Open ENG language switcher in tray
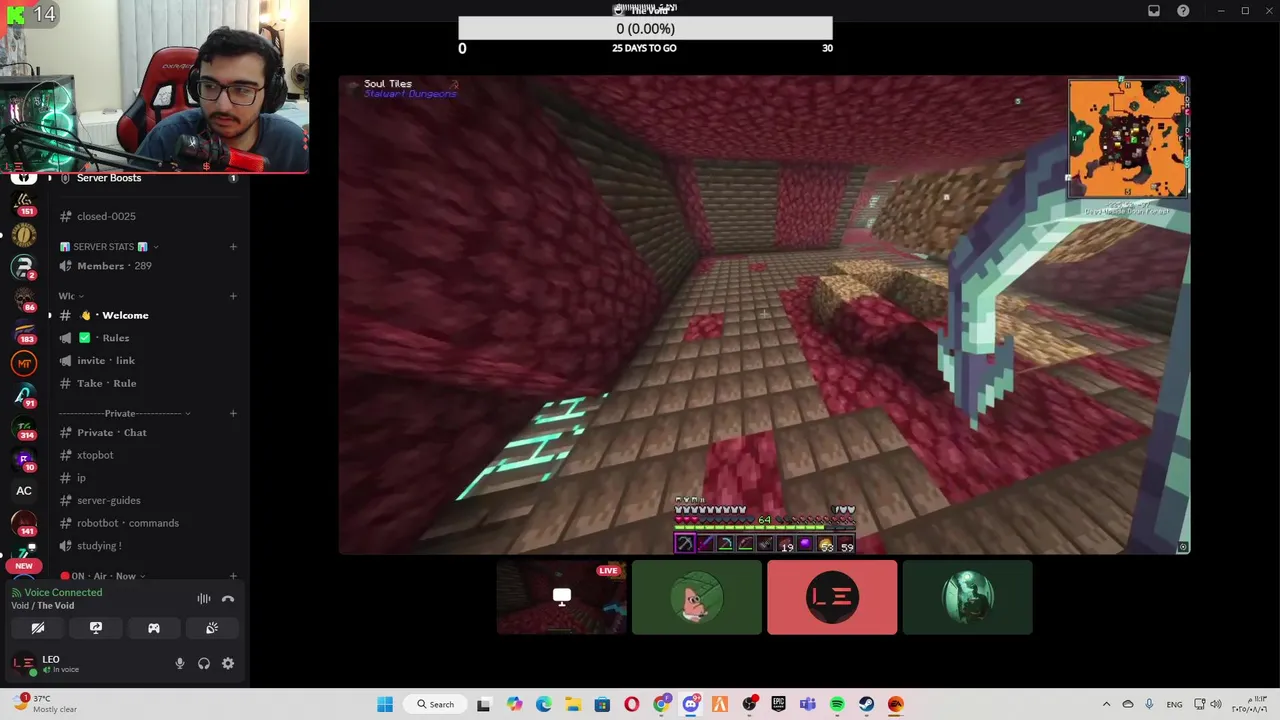The width and height of the screenshot is (1280, 720). tap(1174, 704)
